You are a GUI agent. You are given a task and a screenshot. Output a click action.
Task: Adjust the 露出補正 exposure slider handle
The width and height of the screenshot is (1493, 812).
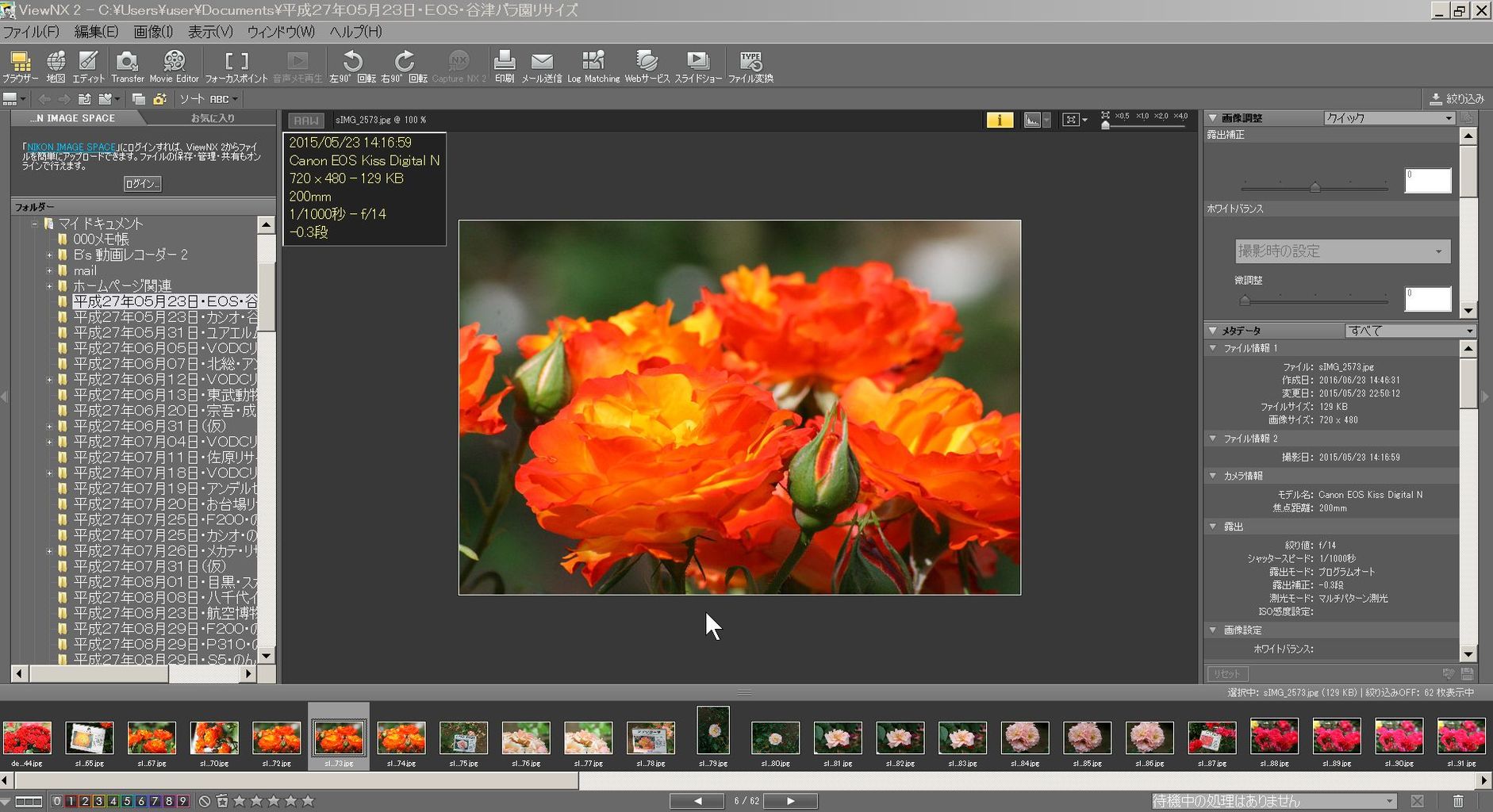[1315, 187]
